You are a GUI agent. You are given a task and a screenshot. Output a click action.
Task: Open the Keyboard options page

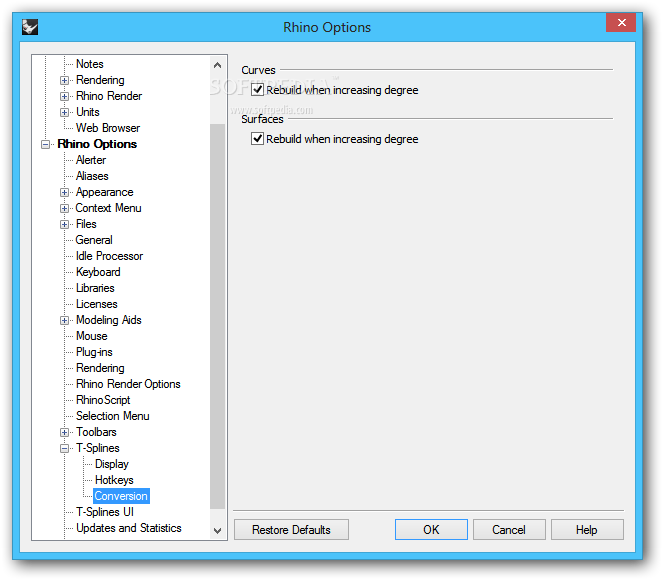pyautogui.click(x=98, y=272)
